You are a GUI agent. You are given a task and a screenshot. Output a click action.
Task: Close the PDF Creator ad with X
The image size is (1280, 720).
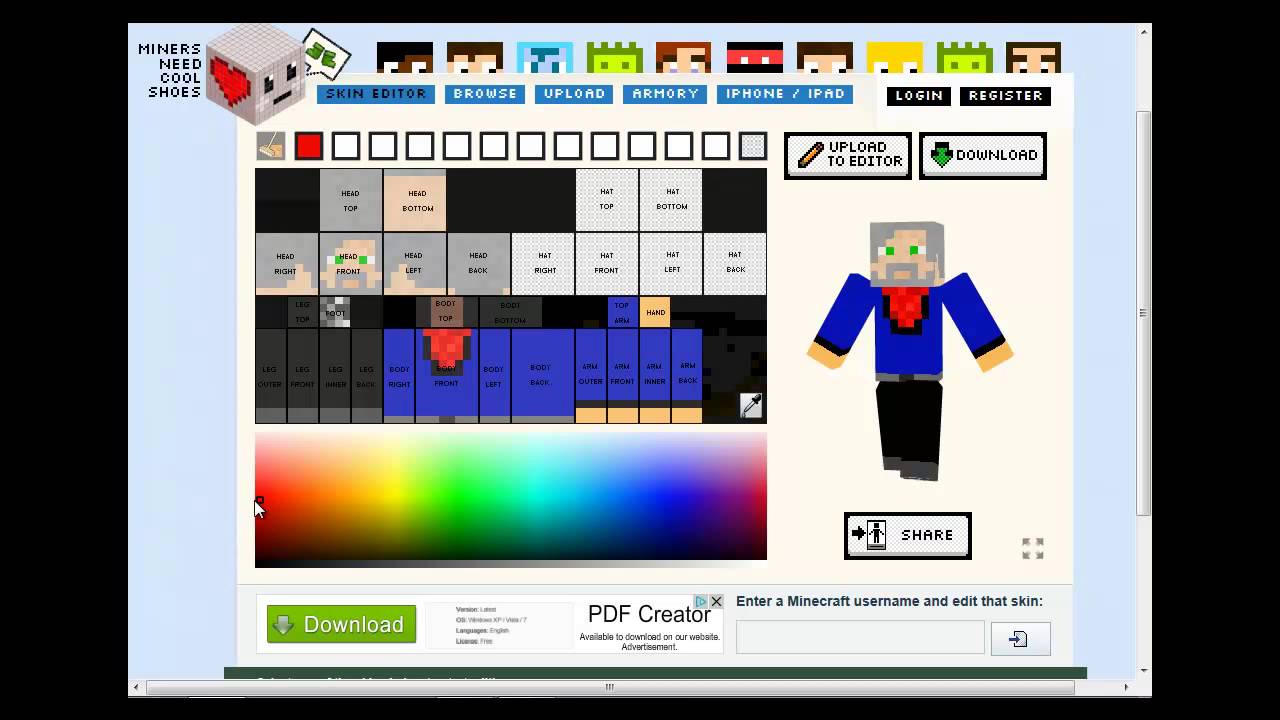click(x=716, y=602)
